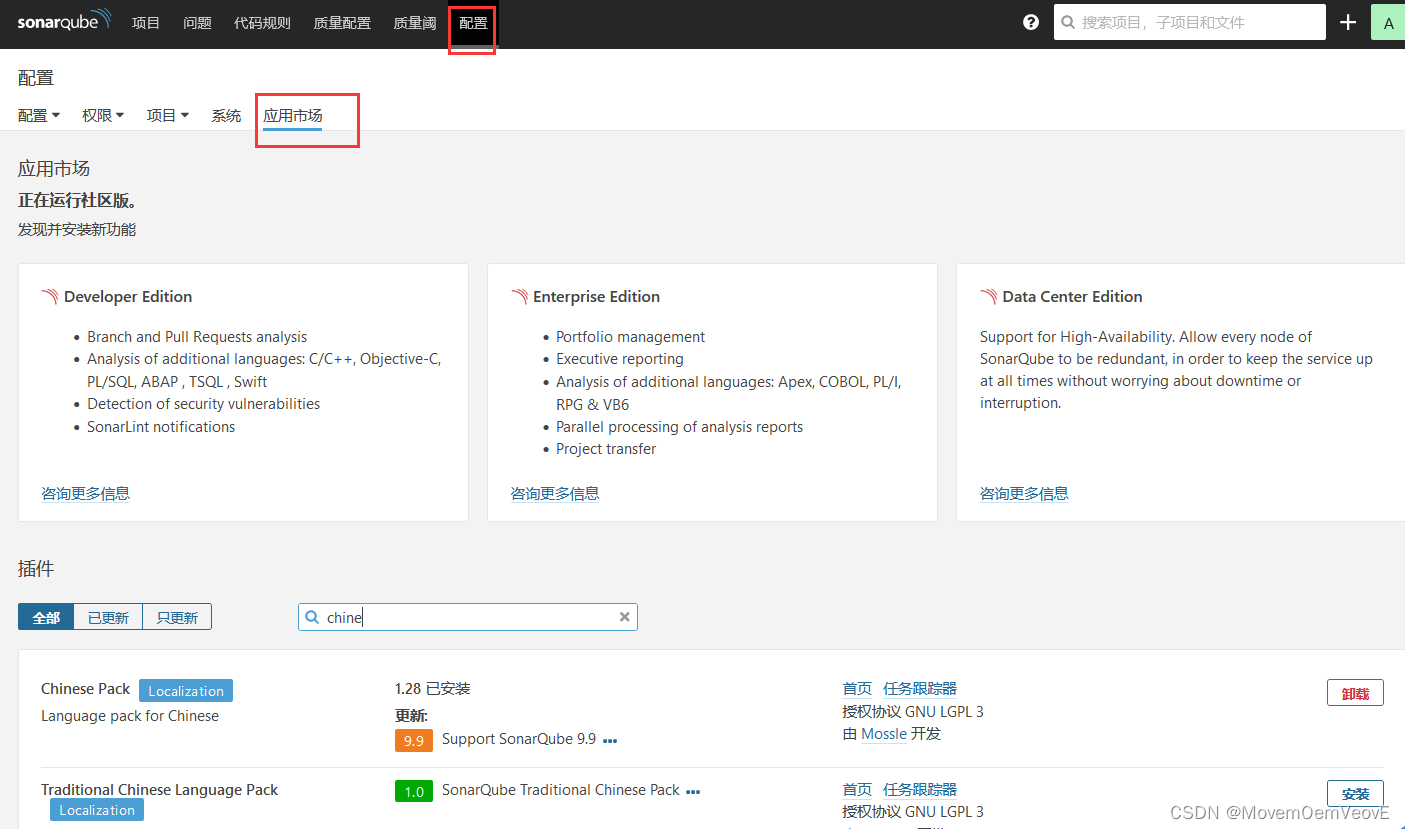Click the Localization tag beside Chinese Pack

pyautogui.click(x=186, y=690)
